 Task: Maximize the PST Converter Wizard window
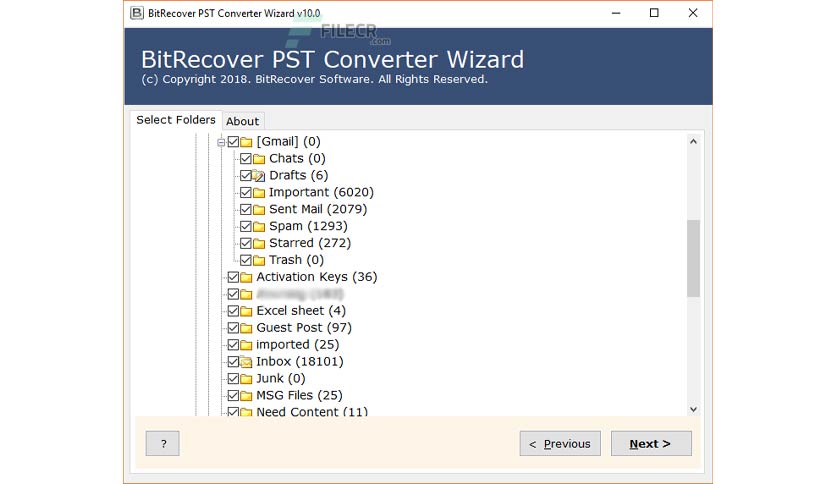pos(654,13)
